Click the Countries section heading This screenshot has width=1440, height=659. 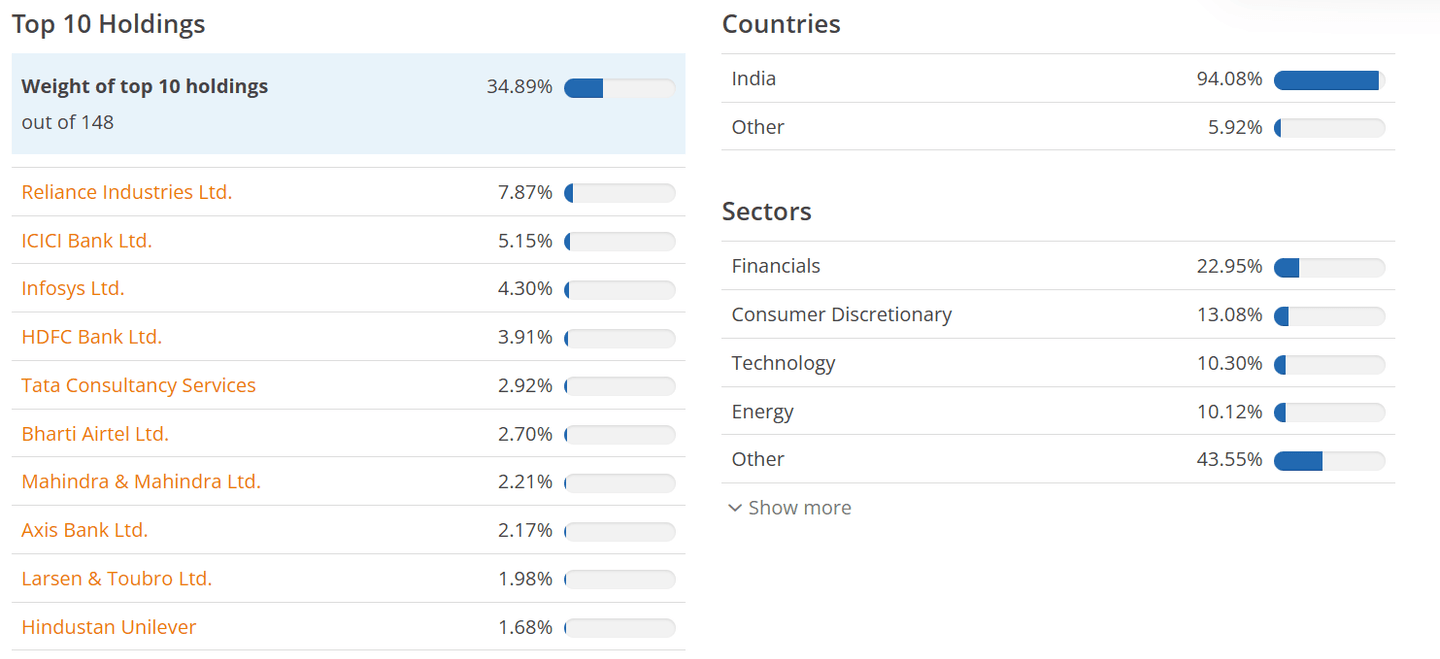point(781,24)
